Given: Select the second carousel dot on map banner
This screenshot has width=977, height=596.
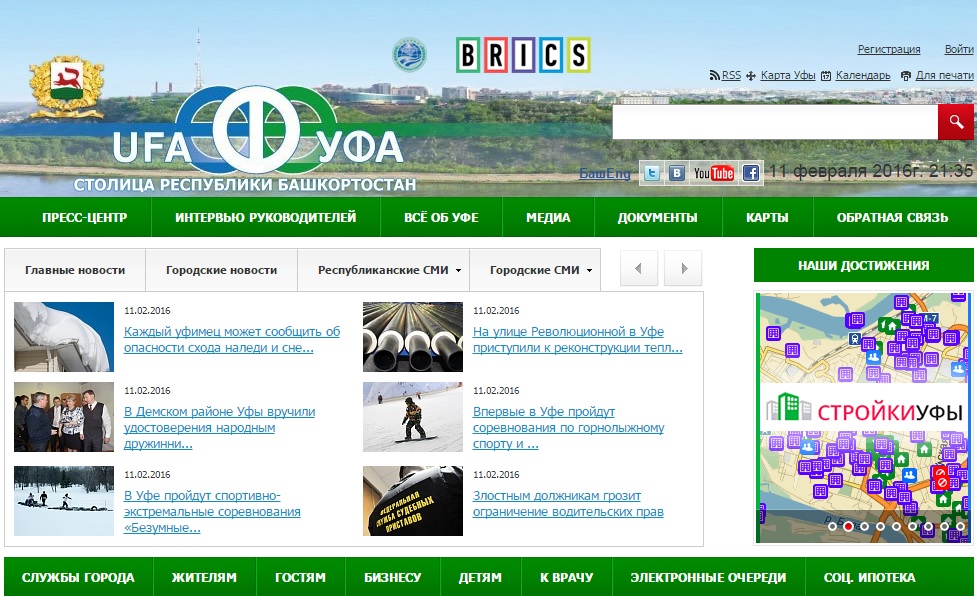Looking at the screenshot, I should 848,526.
